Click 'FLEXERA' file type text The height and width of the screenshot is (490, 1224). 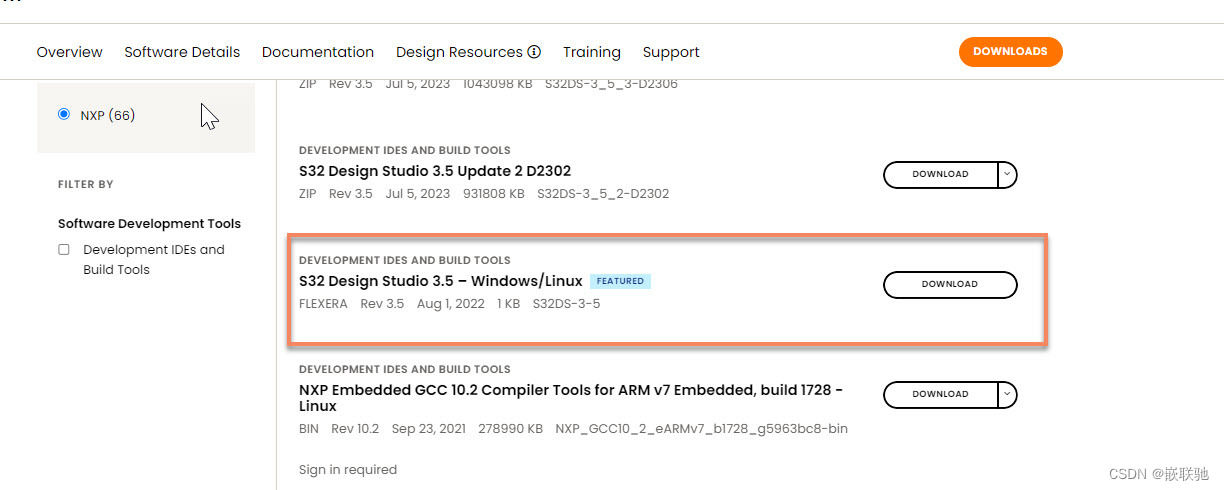(323, 304)
